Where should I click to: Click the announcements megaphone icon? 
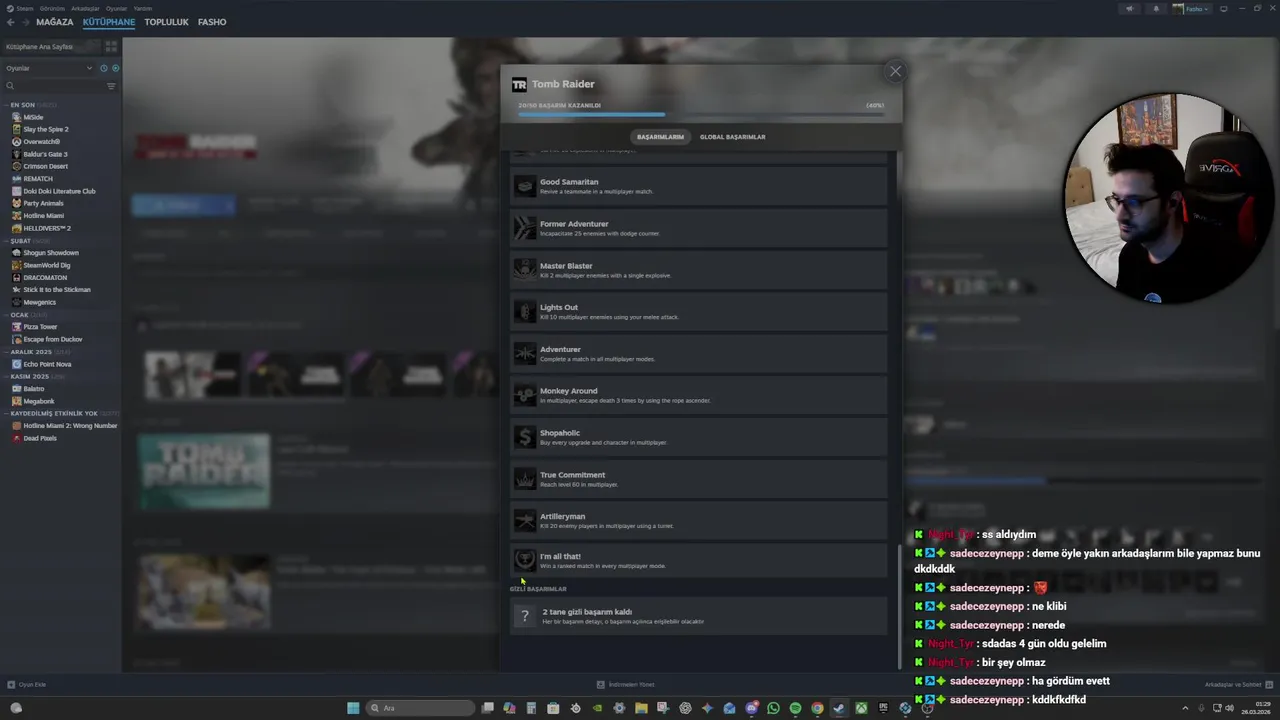point(1130,9)
